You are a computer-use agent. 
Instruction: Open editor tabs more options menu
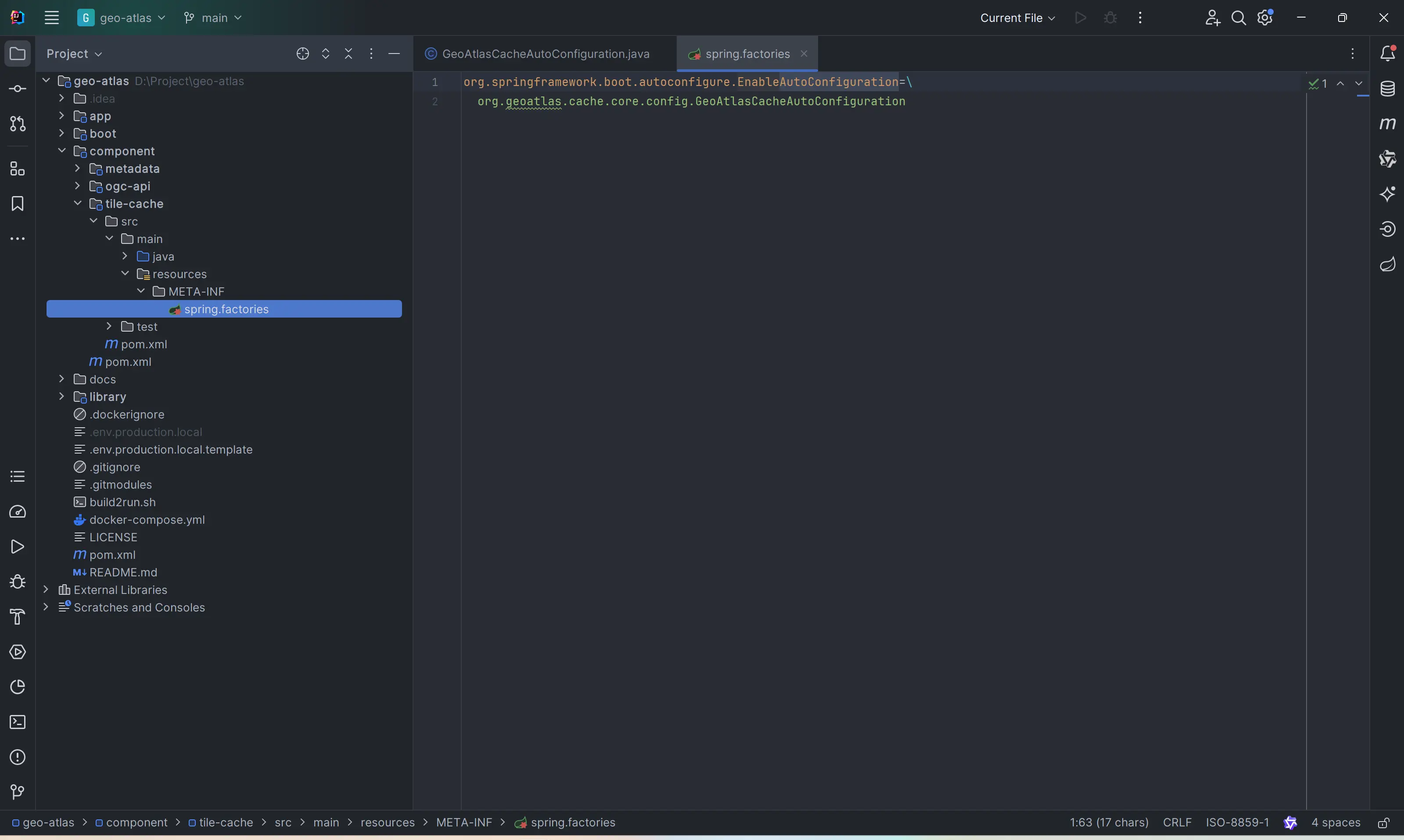tap(1353, 54)
